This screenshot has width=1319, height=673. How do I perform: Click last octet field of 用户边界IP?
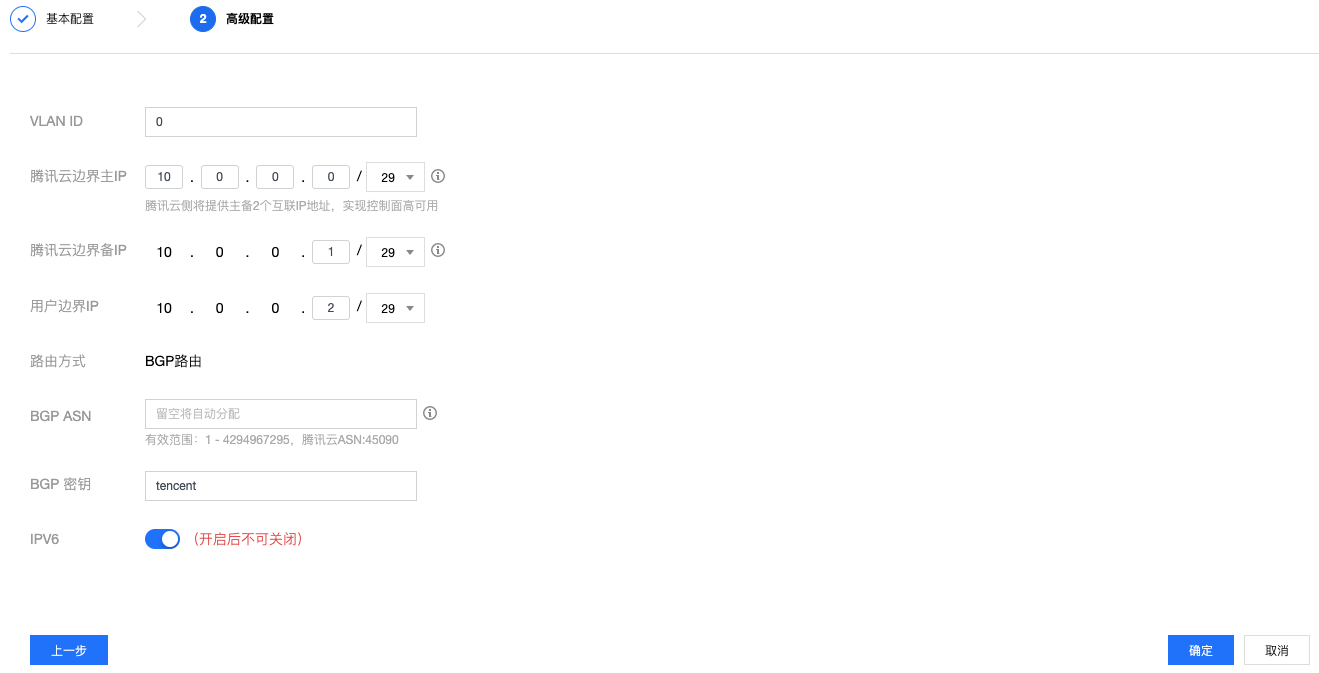[331, 308]
